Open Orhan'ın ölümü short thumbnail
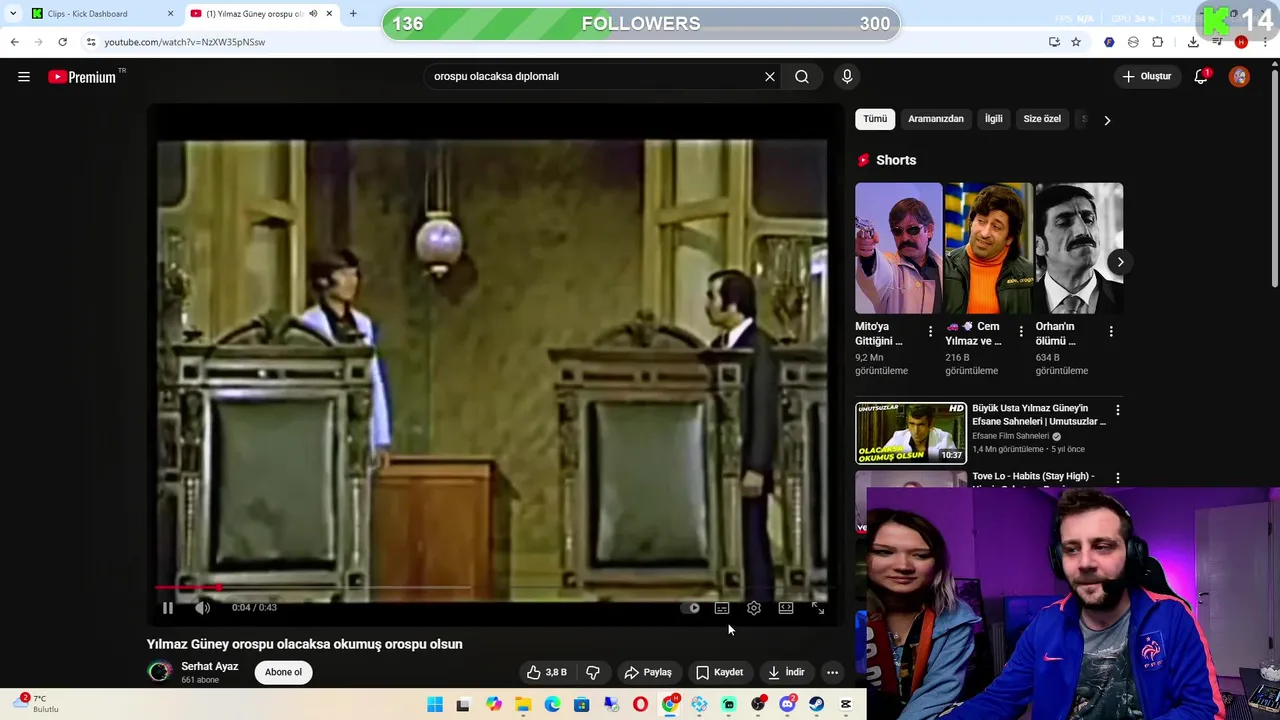 [1079, 248]
